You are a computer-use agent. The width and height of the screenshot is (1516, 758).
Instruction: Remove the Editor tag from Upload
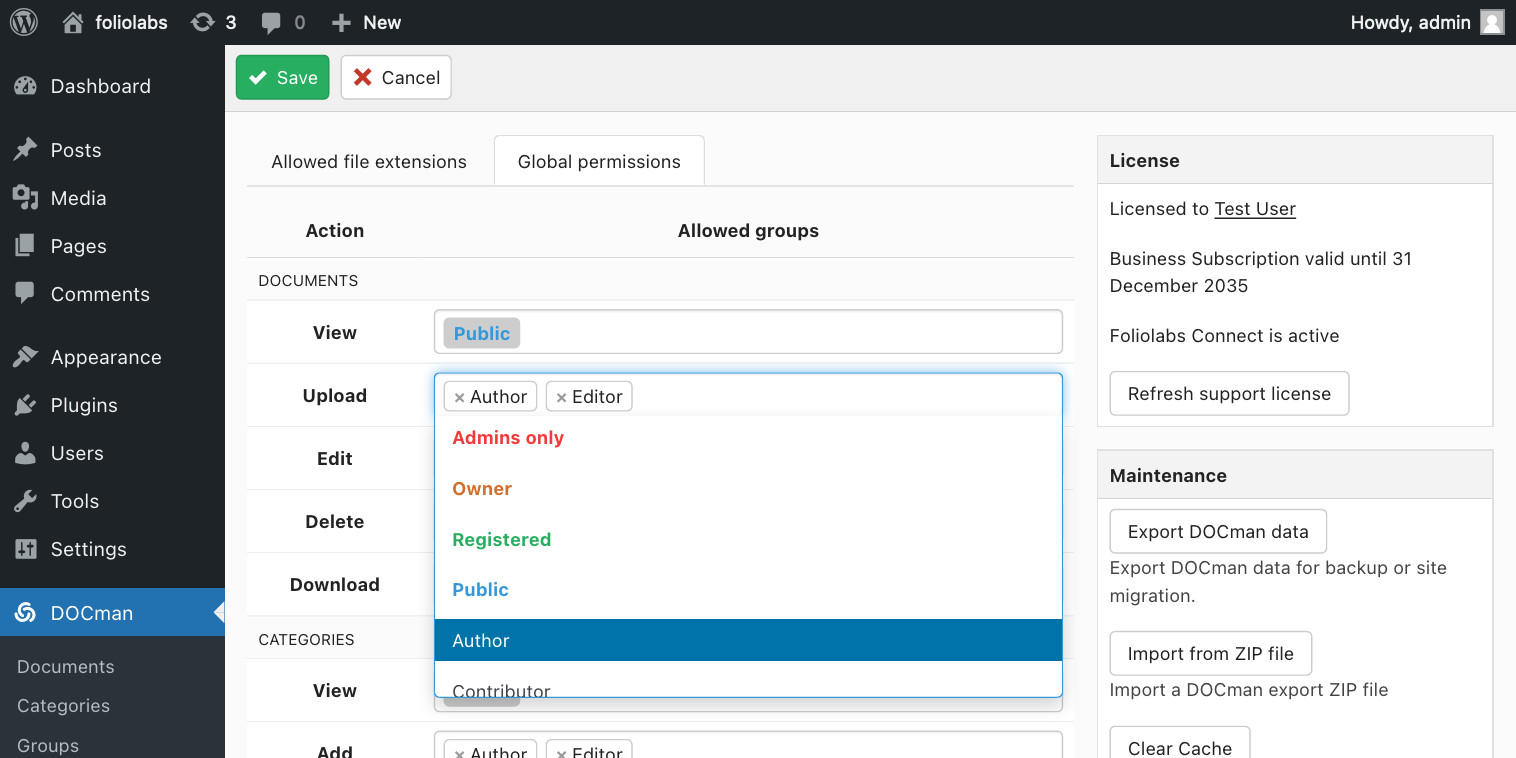561,397
